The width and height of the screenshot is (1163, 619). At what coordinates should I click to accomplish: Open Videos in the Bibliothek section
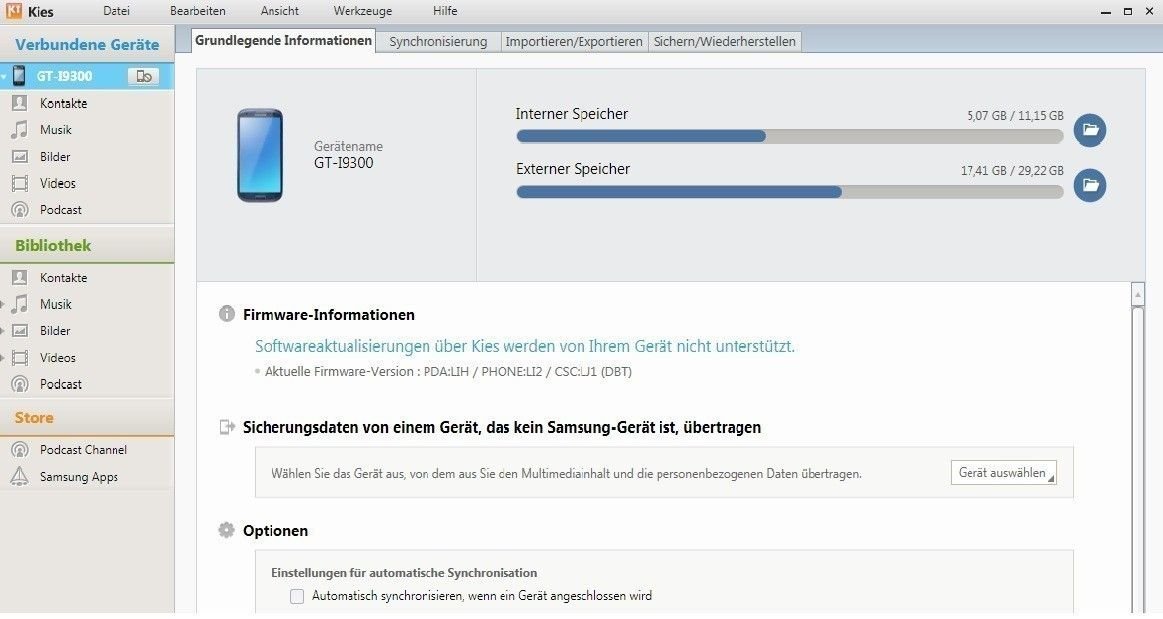[57, 357]
